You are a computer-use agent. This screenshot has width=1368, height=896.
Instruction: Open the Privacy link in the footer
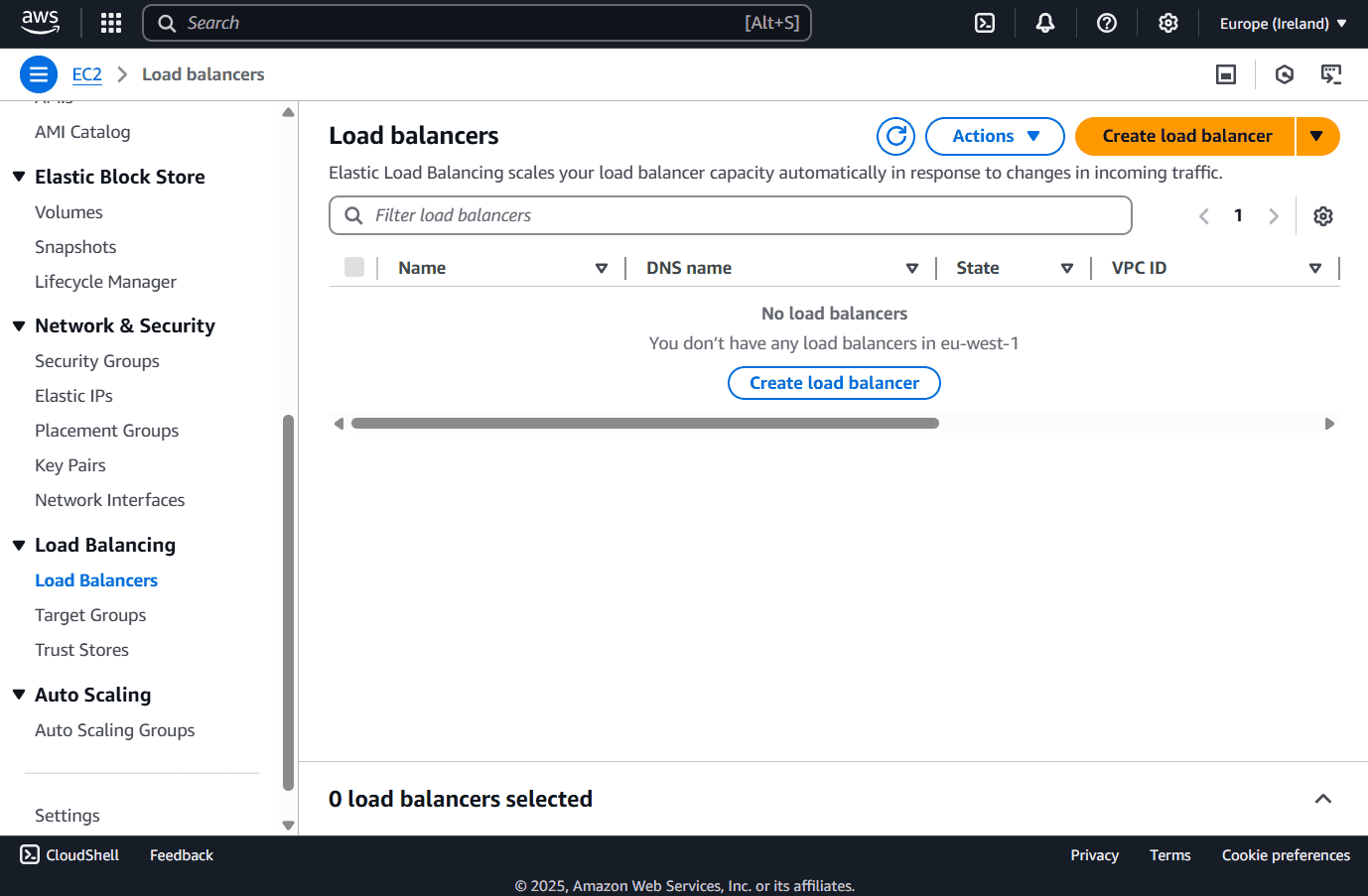(1094, 855)
